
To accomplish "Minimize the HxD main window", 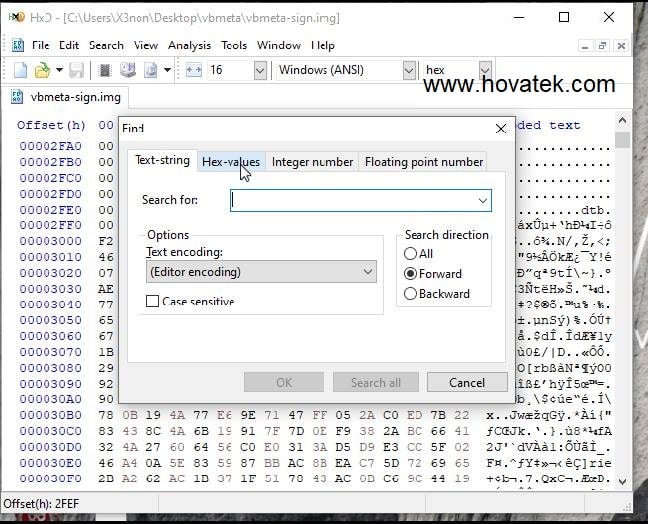I will tap(519, 17).
